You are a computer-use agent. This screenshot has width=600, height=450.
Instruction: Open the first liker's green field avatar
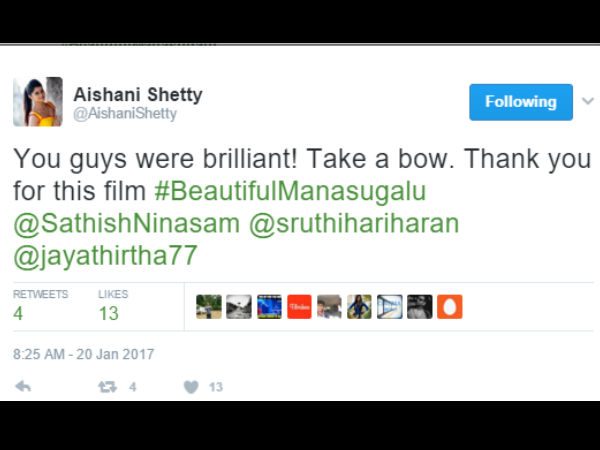tap(209, 307)
